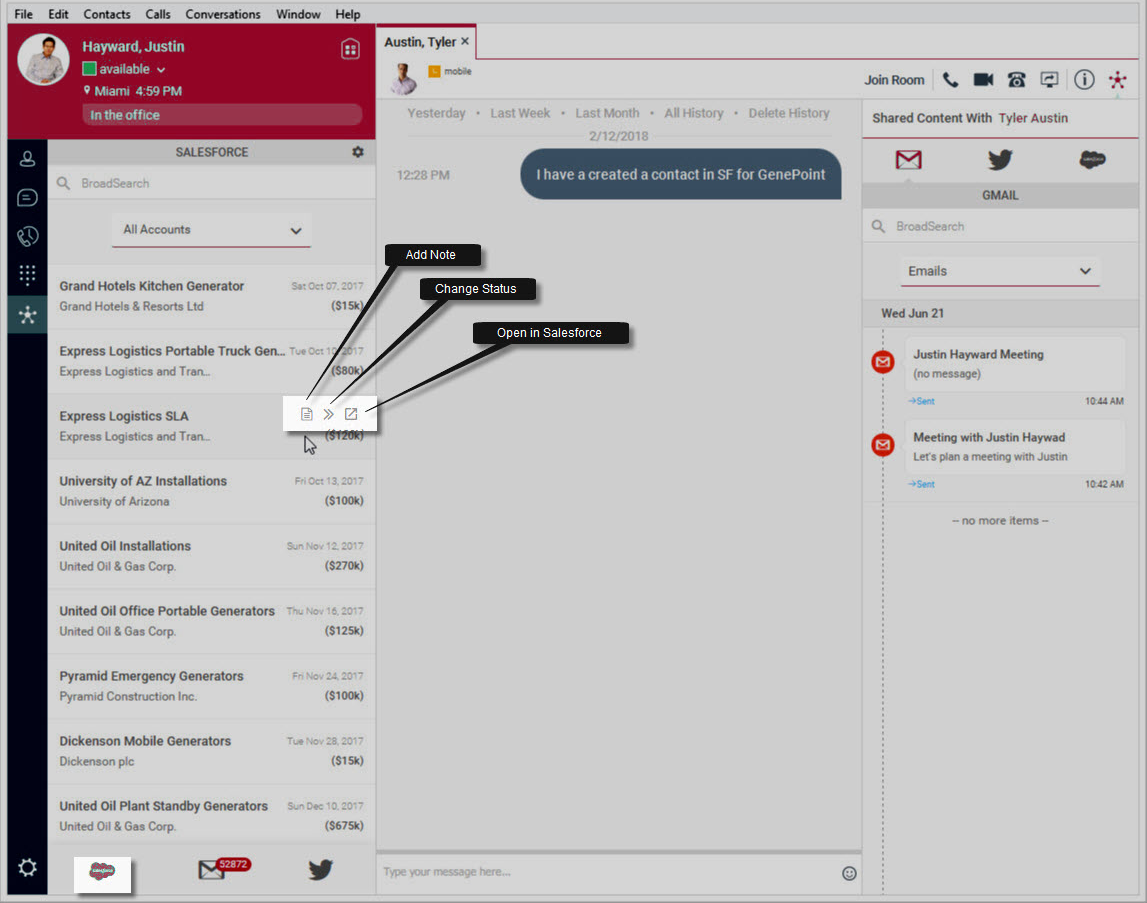Click the Add Note icon for Express Logistics SLA
1147x903 pixels.
(307, 414)
